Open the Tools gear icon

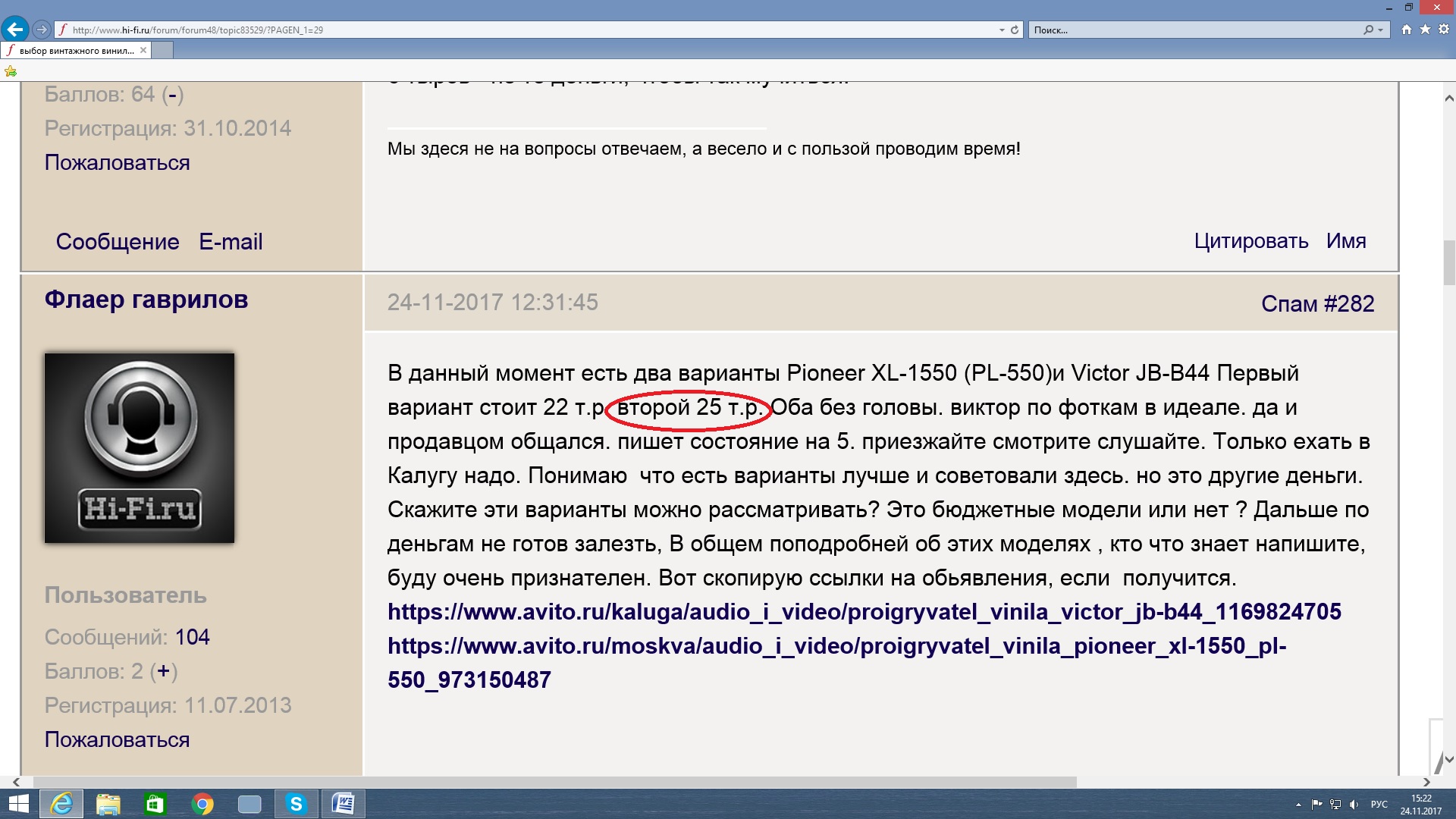pyautogui.click(x=1443, y=30)
